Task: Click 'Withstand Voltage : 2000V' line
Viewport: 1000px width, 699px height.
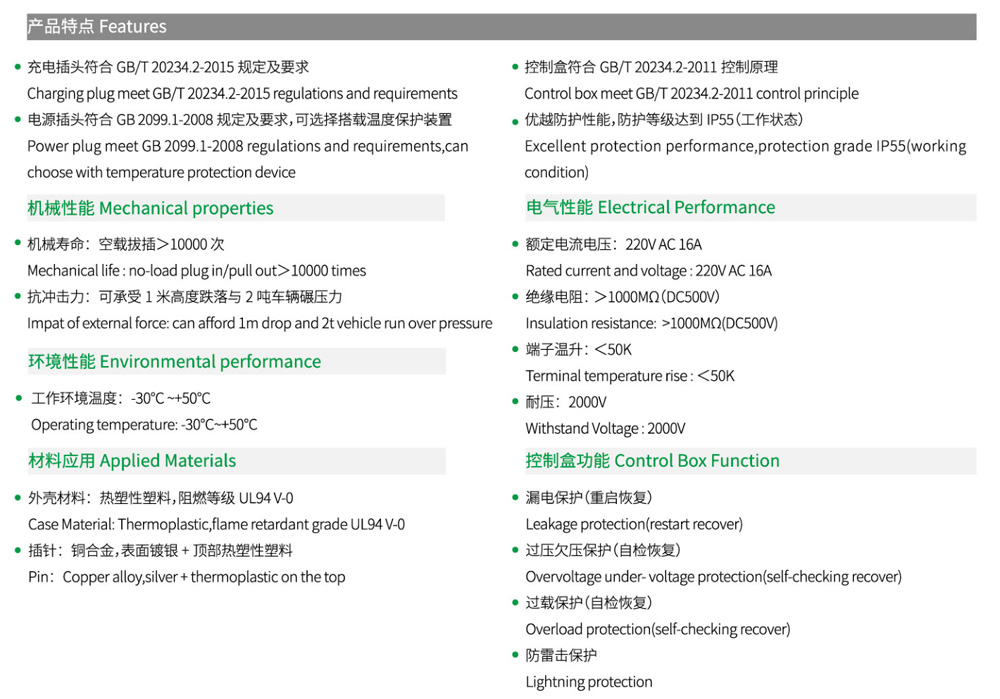Action: point(605,429)
